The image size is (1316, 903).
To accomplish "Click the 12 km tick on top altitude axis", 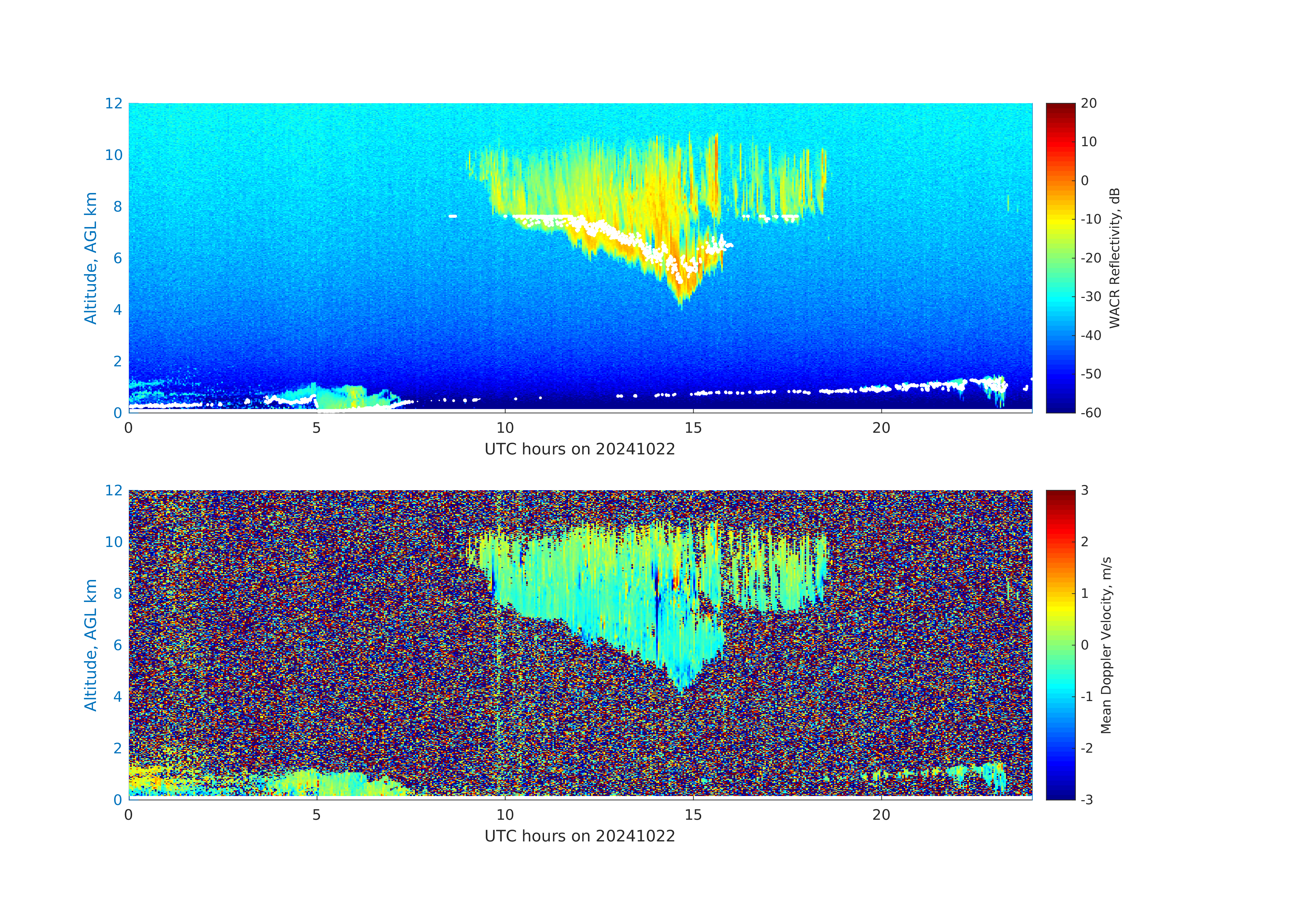I will [x=113, y=104].
